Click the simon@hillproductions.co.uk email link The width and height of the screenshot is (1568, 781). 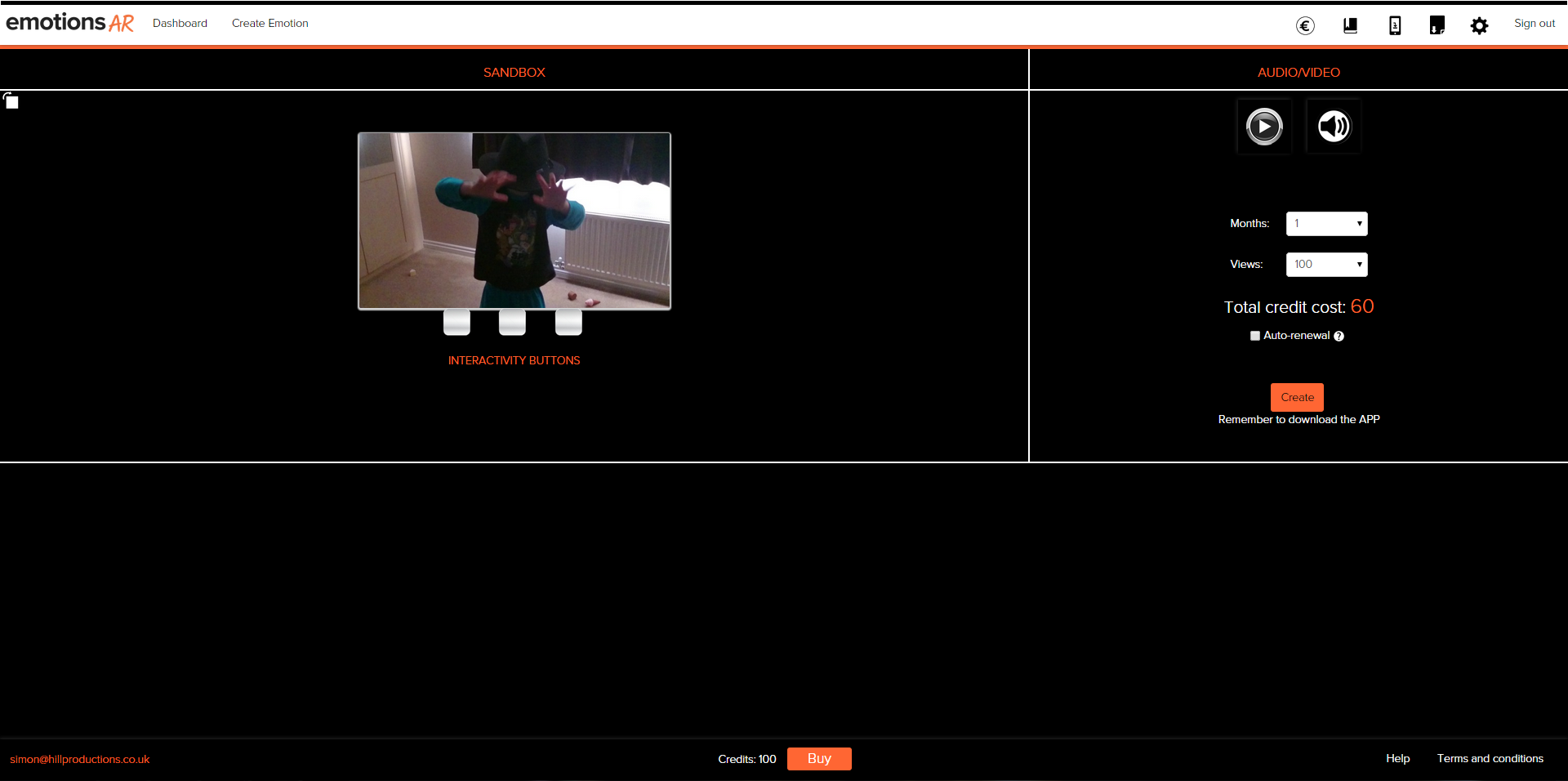[80, 760]
